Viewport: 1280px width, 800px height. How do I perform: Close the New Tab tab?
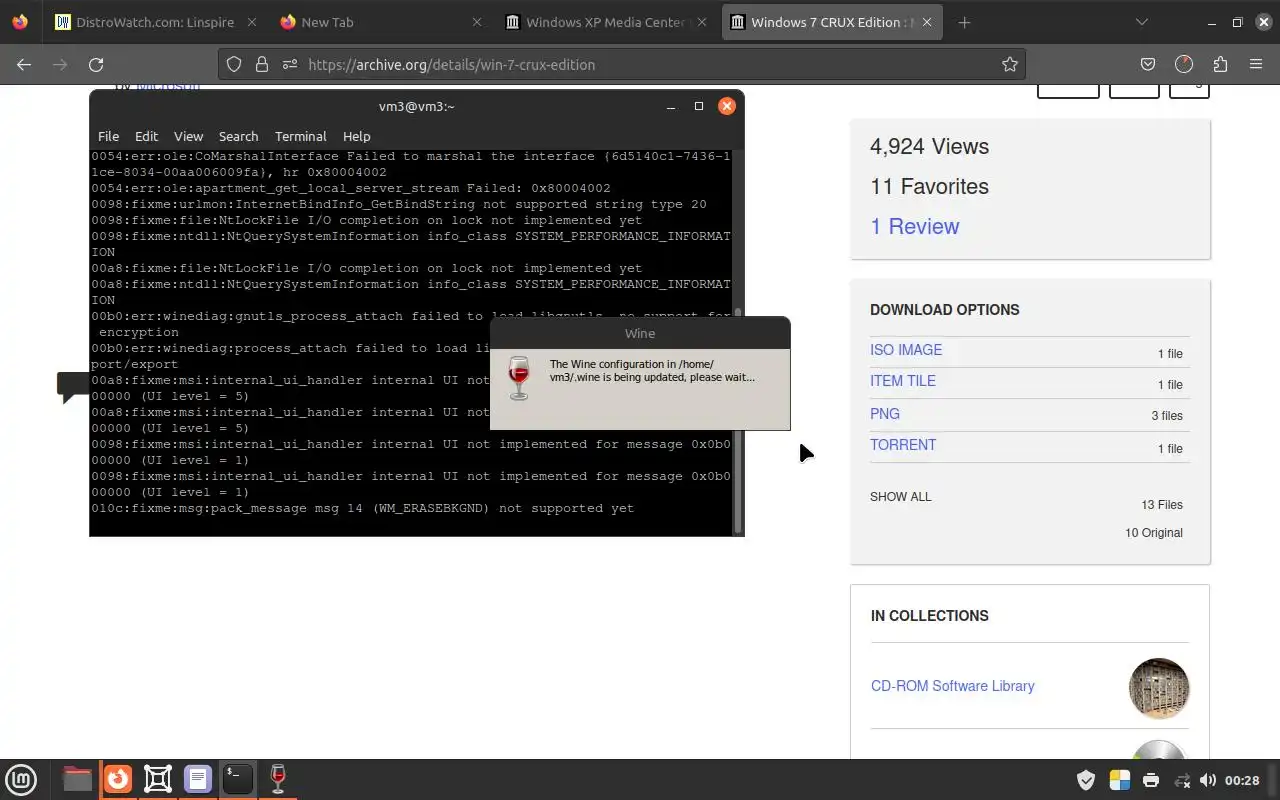[x=476, y=22]
